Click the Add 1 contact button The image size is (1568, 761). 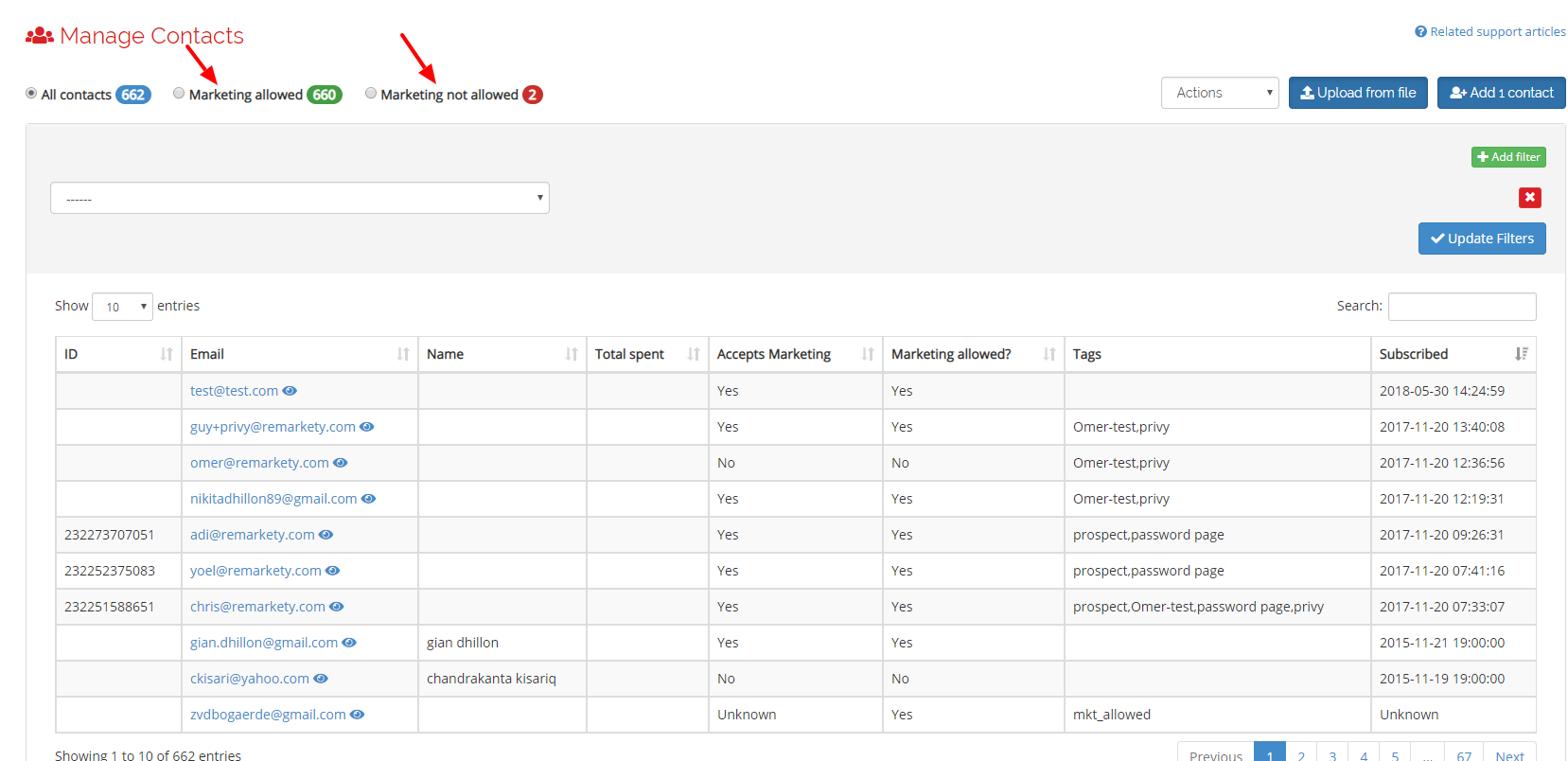1502,93
